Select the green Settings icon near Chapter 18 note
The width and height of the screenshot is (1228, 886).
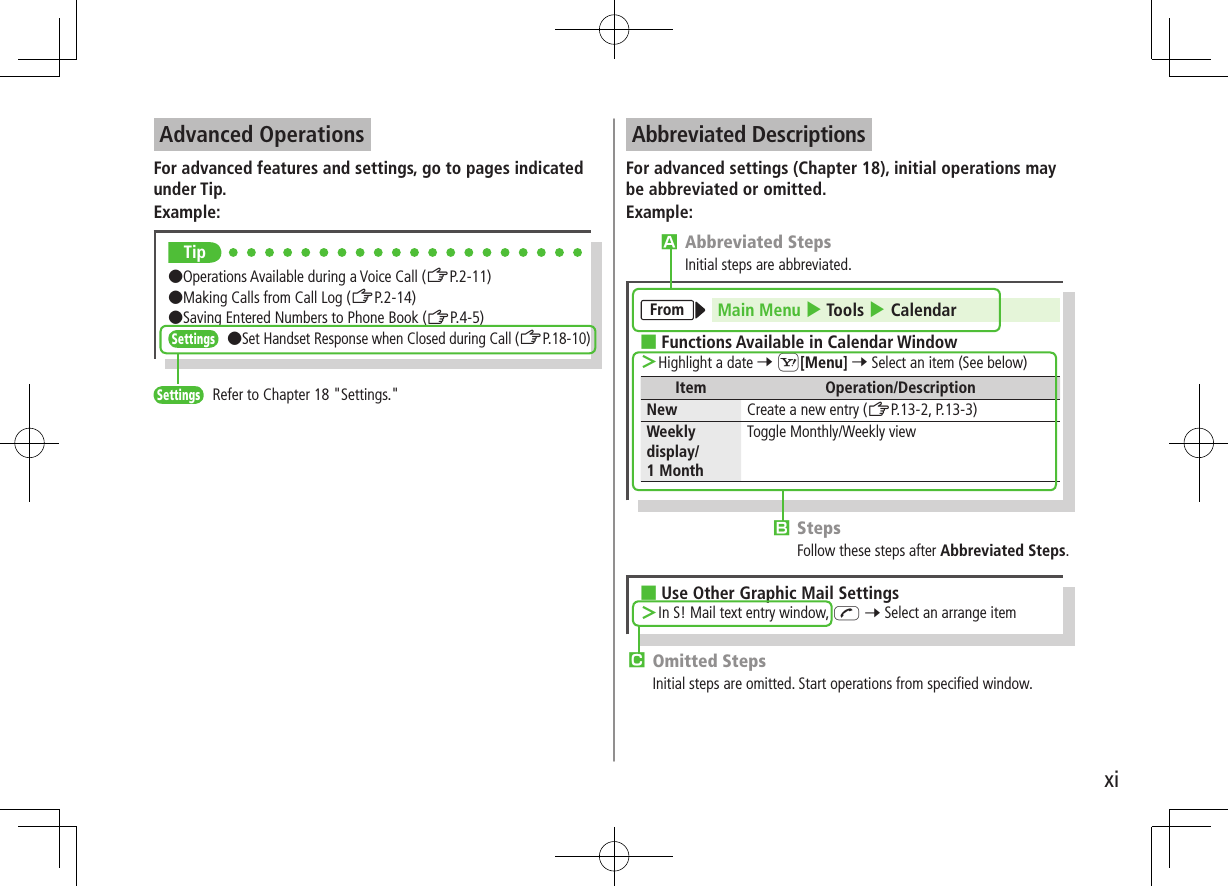(x=179, y=394)
